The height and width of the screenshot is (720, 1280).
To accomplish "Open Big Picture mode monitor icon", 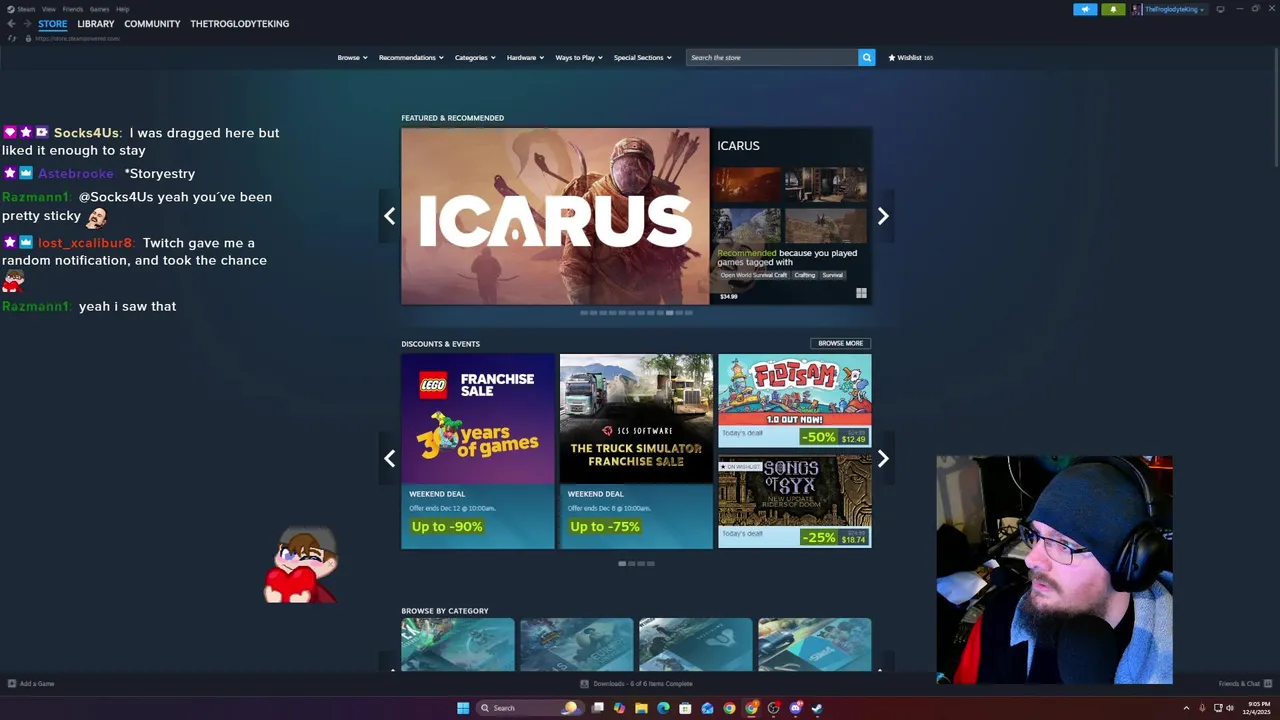I will click(x=1220, y=9).
